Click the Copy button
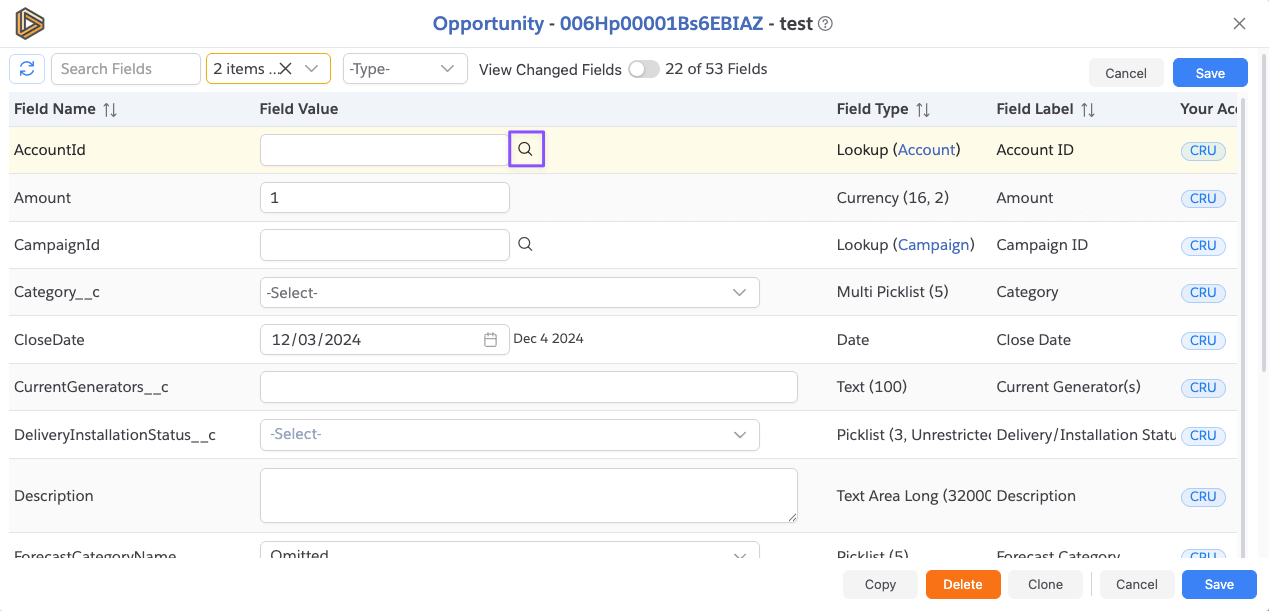The width and height of the screenshot is (1269, 611). (x=880, y=585)
